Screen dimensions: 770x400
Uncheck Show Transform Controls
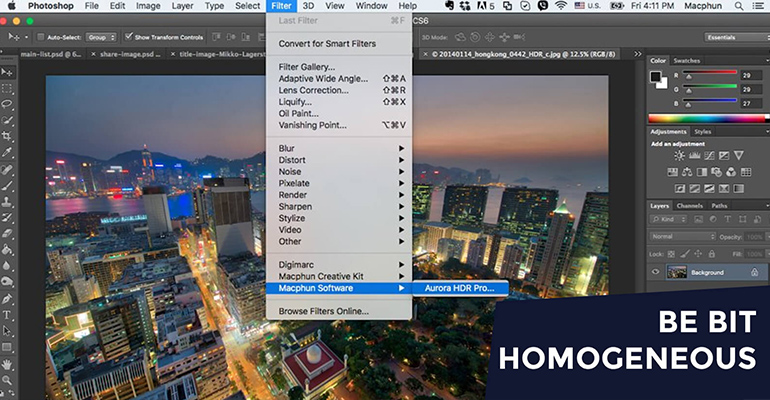pyautogui.click(x=129, y=37)
